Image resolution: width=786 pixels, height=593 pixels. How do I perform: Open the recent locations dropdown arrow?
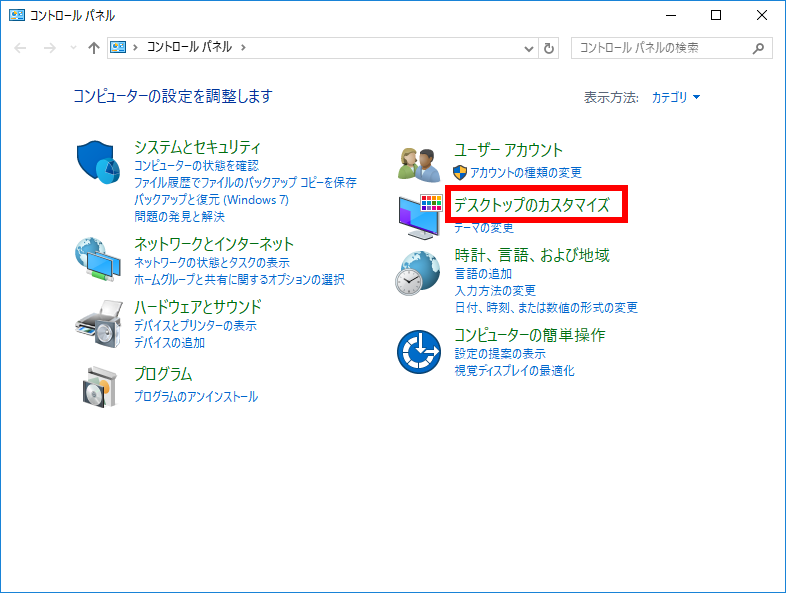(x=73, y=48)
